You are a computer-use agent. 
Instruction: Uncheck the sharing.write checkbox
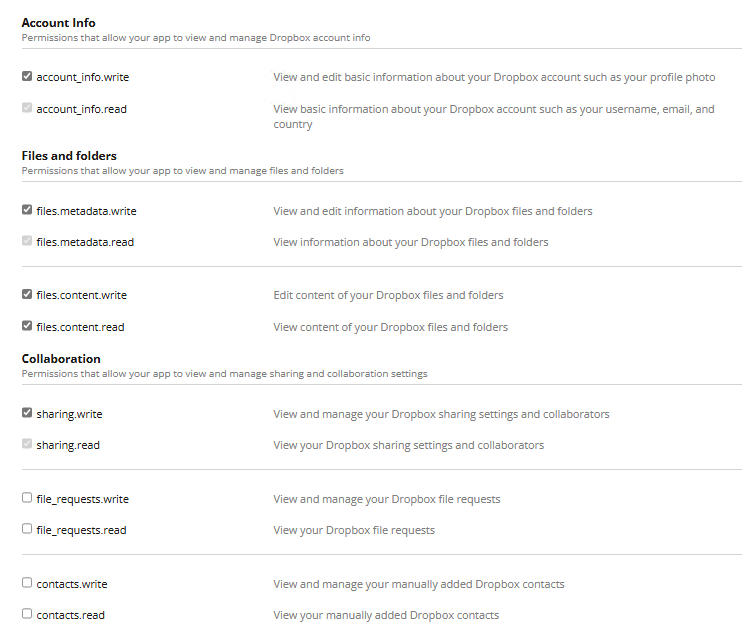click(x=27, y=413)
